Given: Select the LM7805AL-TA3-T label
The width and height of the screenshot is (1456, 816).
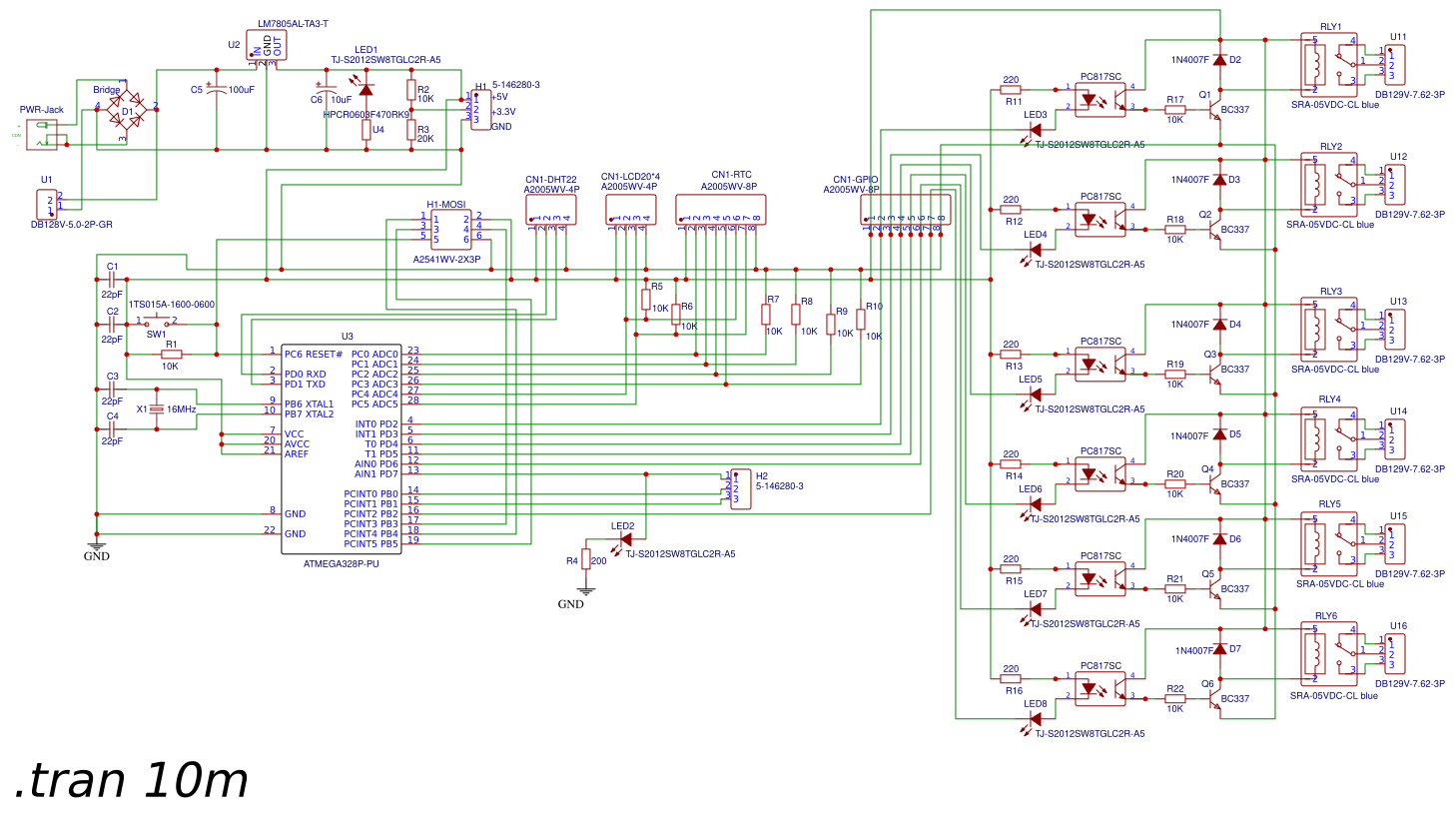Looking at the screenshot, I should coord(293,24).
